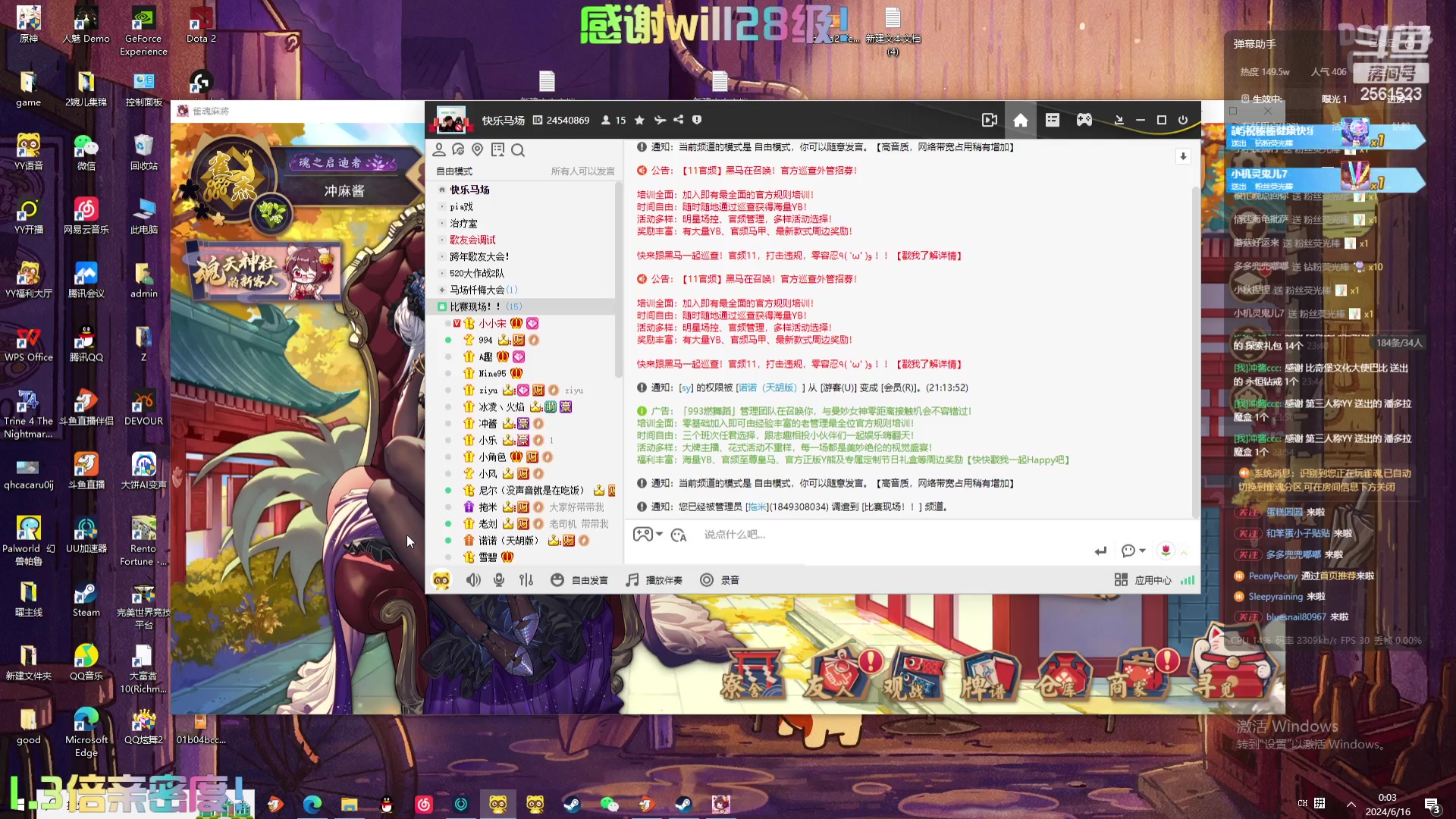Show hidden system tray icons chevron

(x=1351, y=804)
